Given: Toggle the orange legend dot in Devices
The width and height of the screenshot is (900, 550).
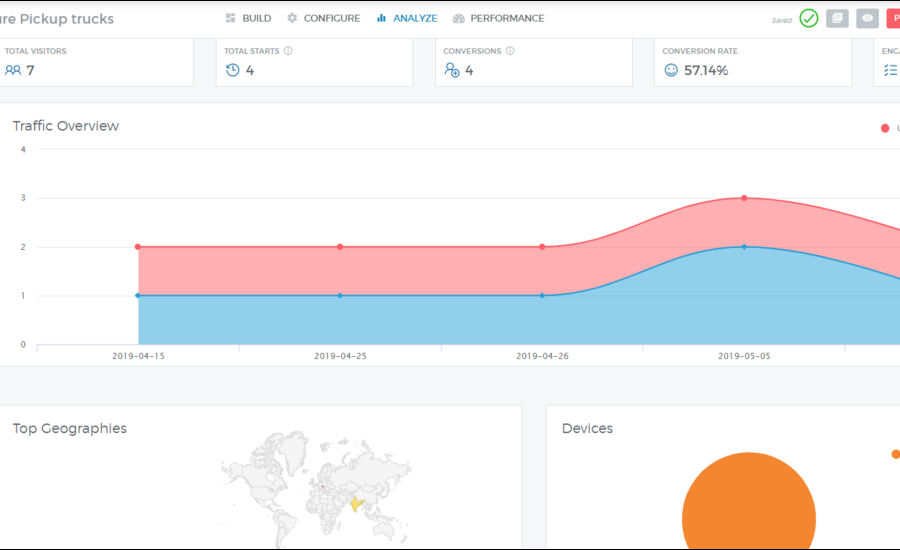Looking at the screenshot, I should [895, 454].
